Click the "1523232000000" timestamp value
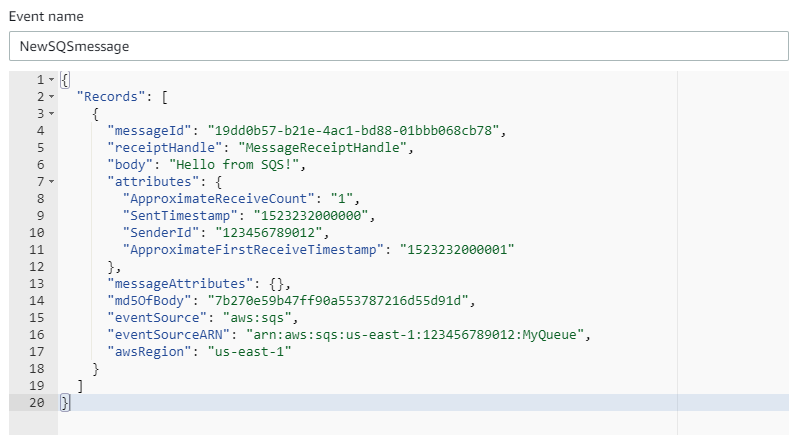The image size is (804, 435). pyautogui.click(x=311, y=215)
